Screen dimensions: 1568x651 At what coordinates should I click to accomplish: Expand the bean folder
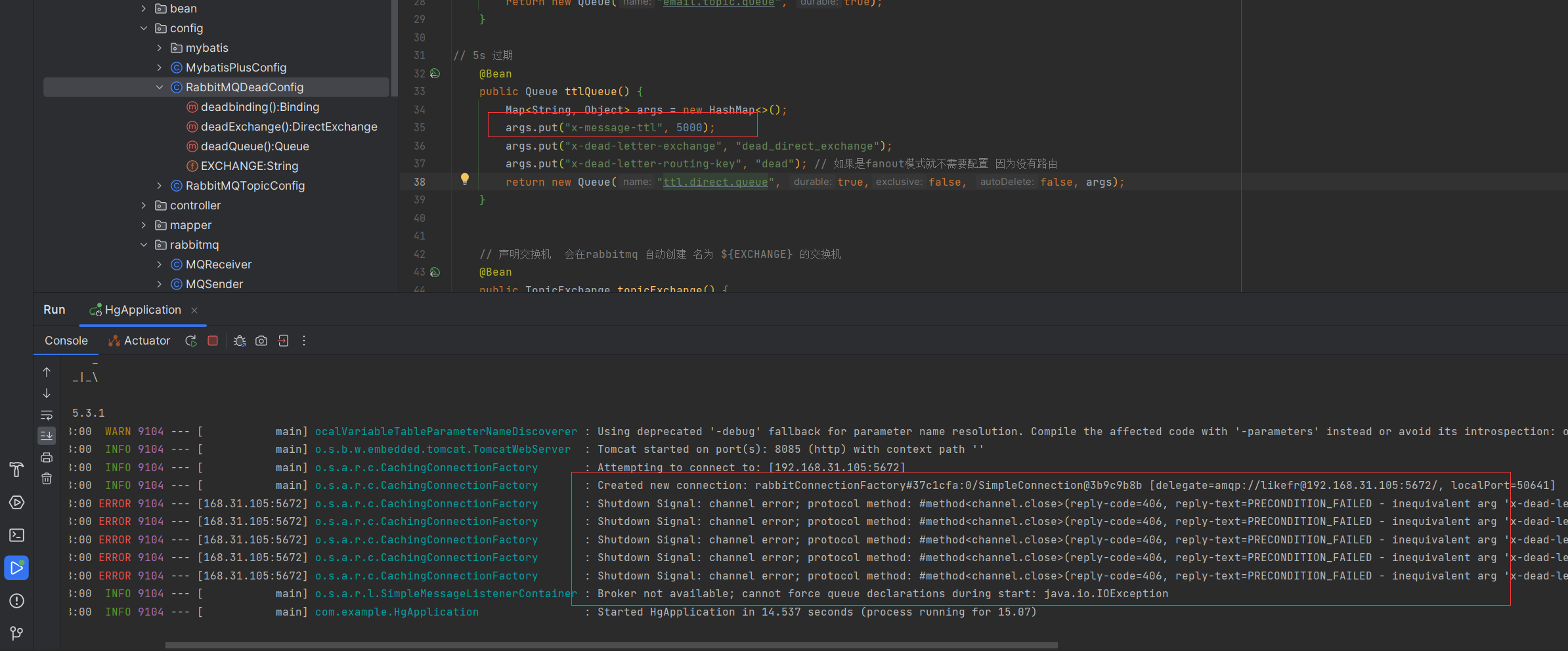pos(144,9)
